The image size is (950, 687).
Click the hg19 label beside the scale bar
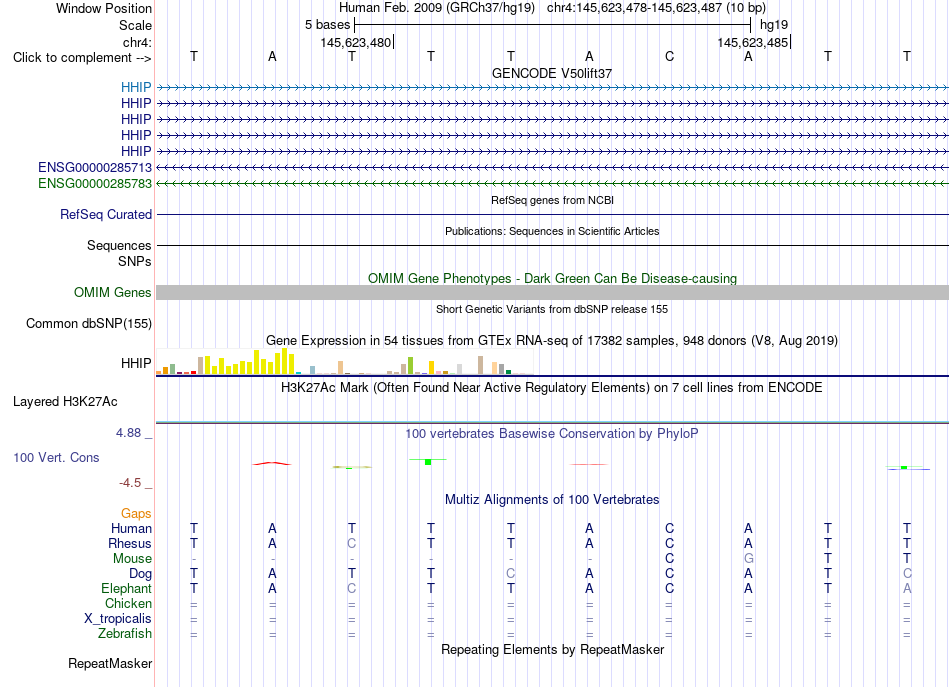point(774,25)
